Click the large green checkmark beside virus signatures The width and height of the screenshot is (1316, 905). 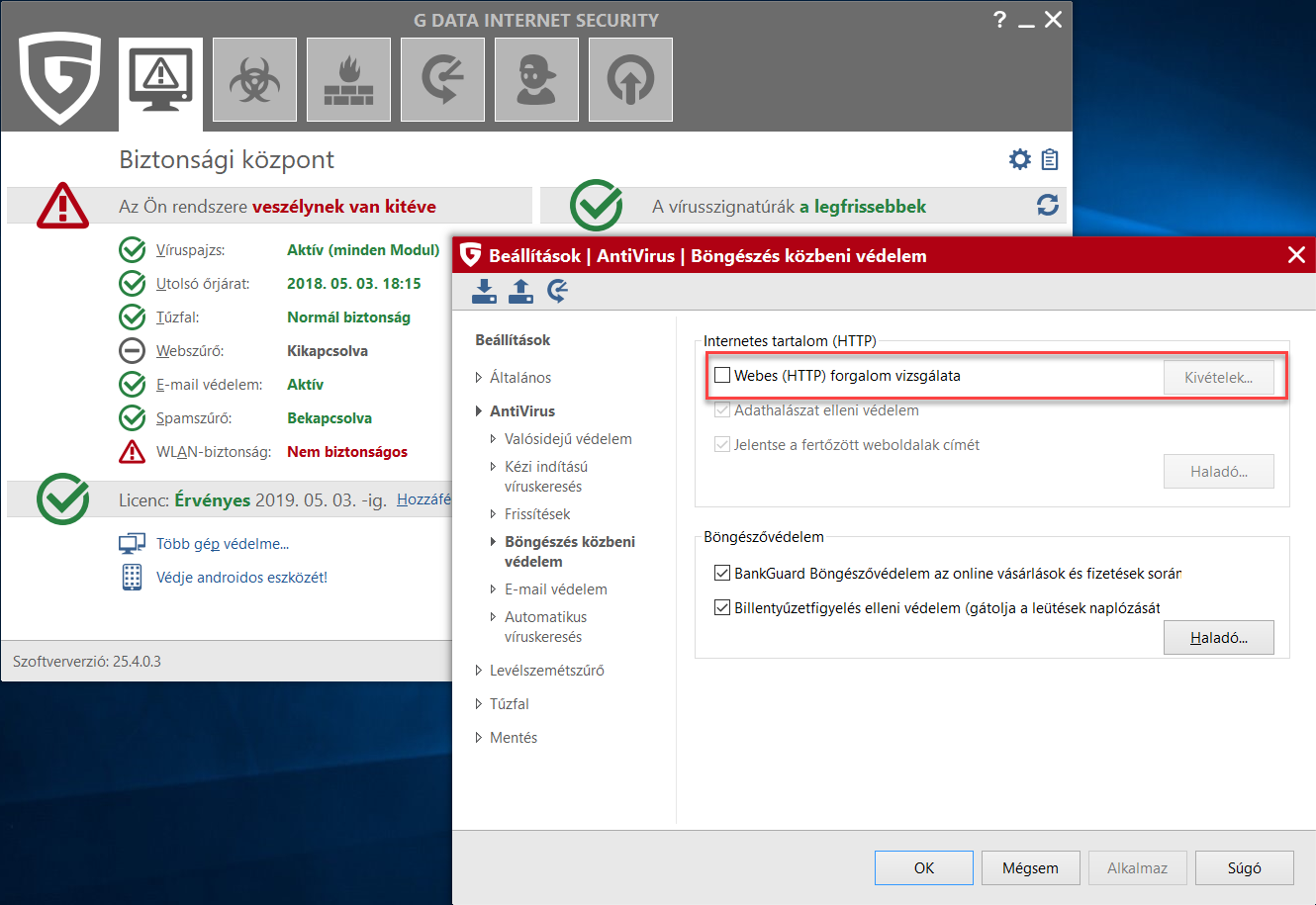click(x=597, y=206)
